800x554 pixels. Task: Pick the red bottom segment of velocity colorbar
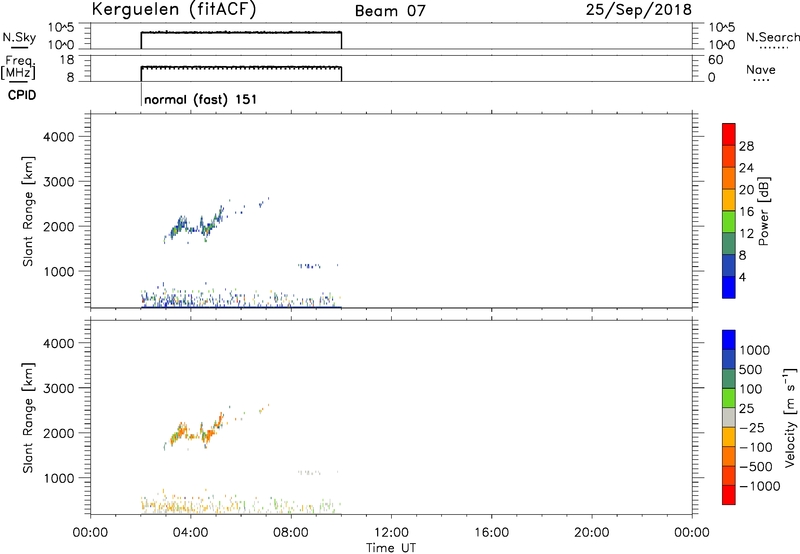point(729,495)
